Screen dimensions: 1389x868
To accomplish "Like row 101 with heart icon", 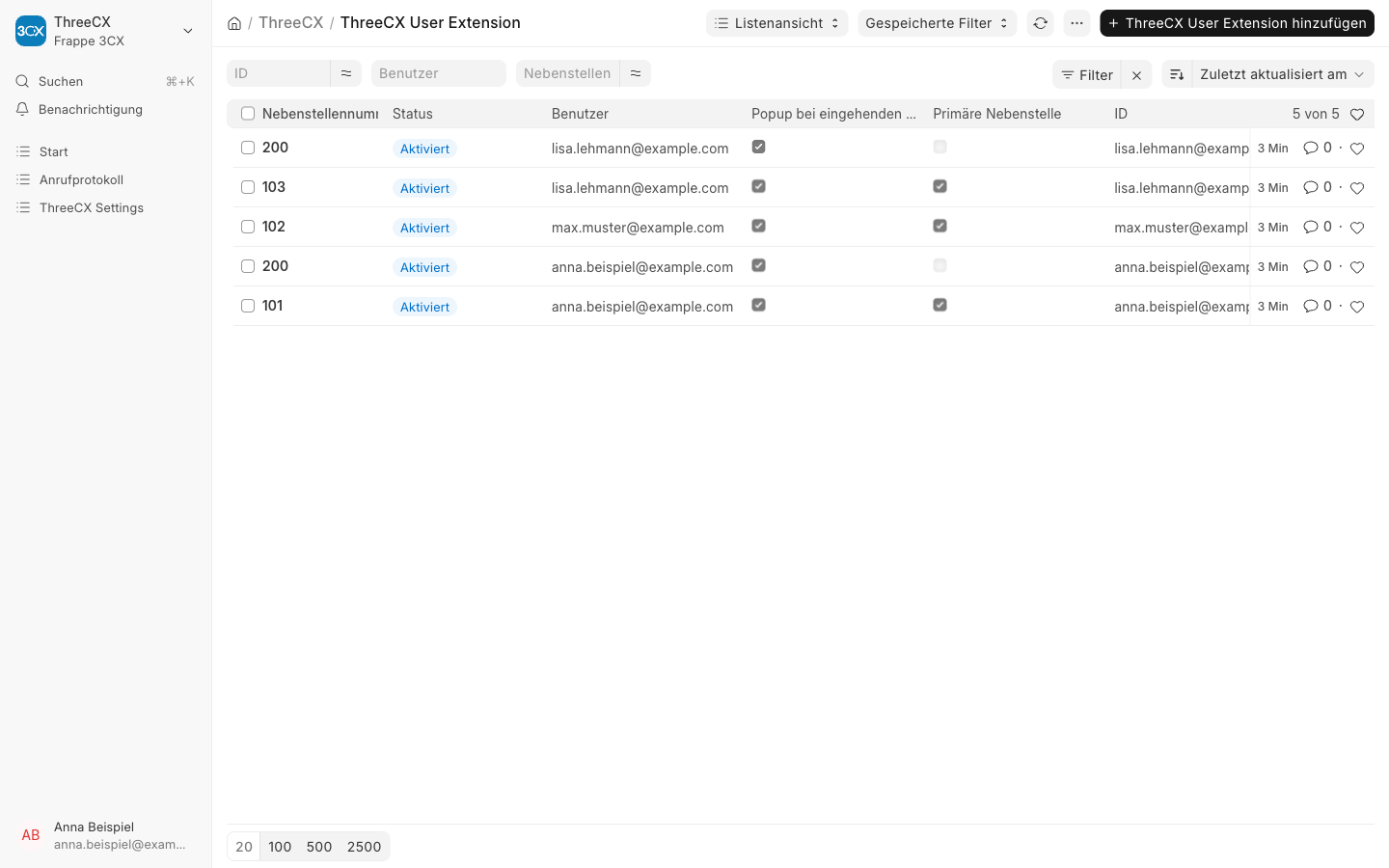I will 1357,307.
